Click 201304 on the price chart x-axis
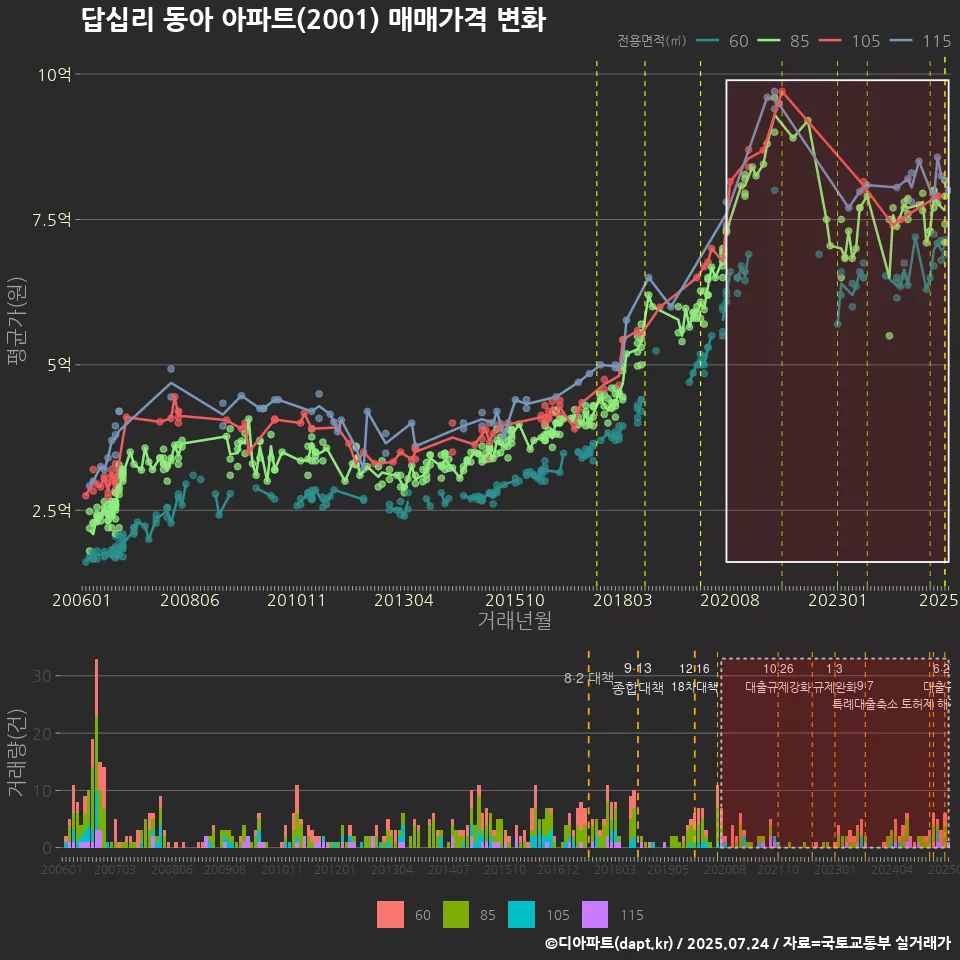The image size is (960, 960). (403, 600)
